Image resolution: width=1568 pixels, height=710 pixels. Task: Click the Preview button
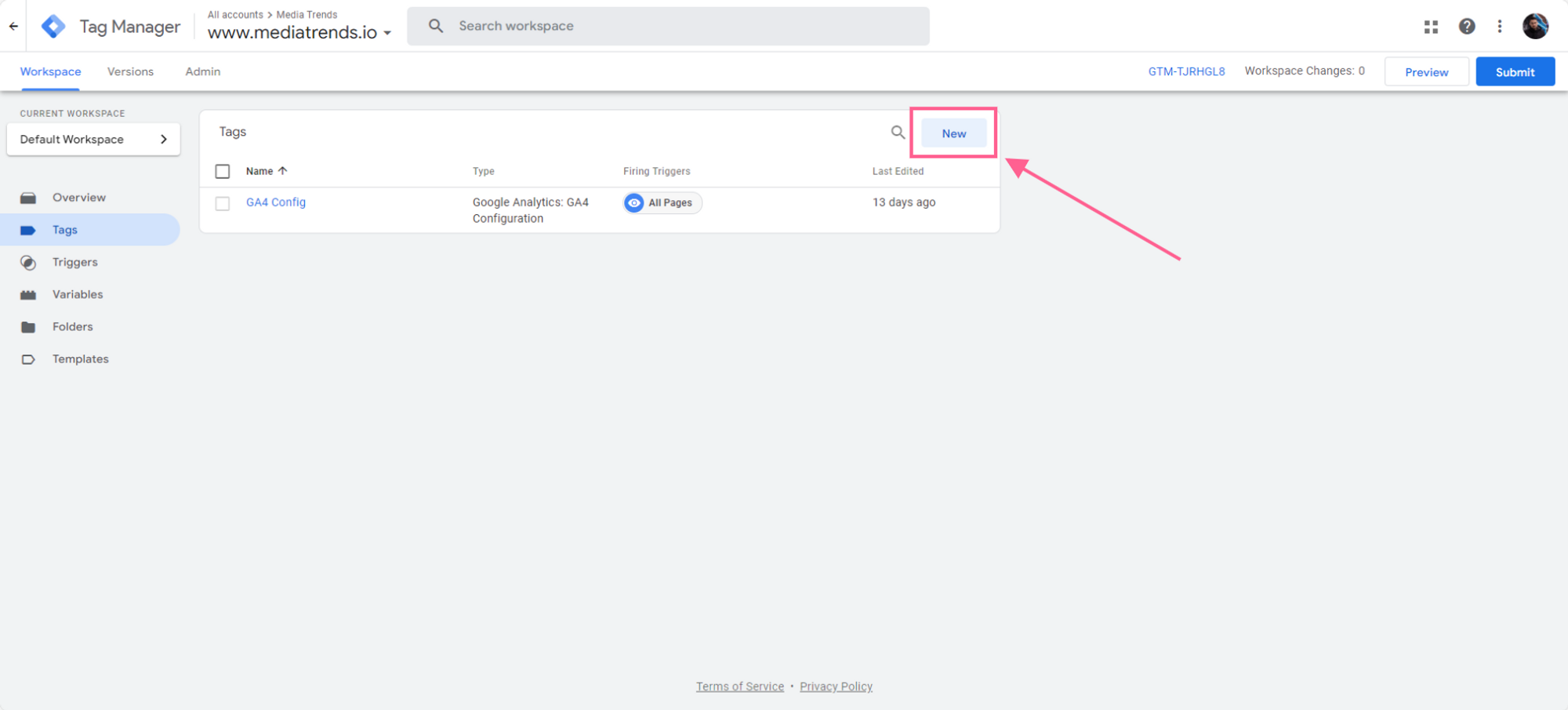coord(1426,72)
